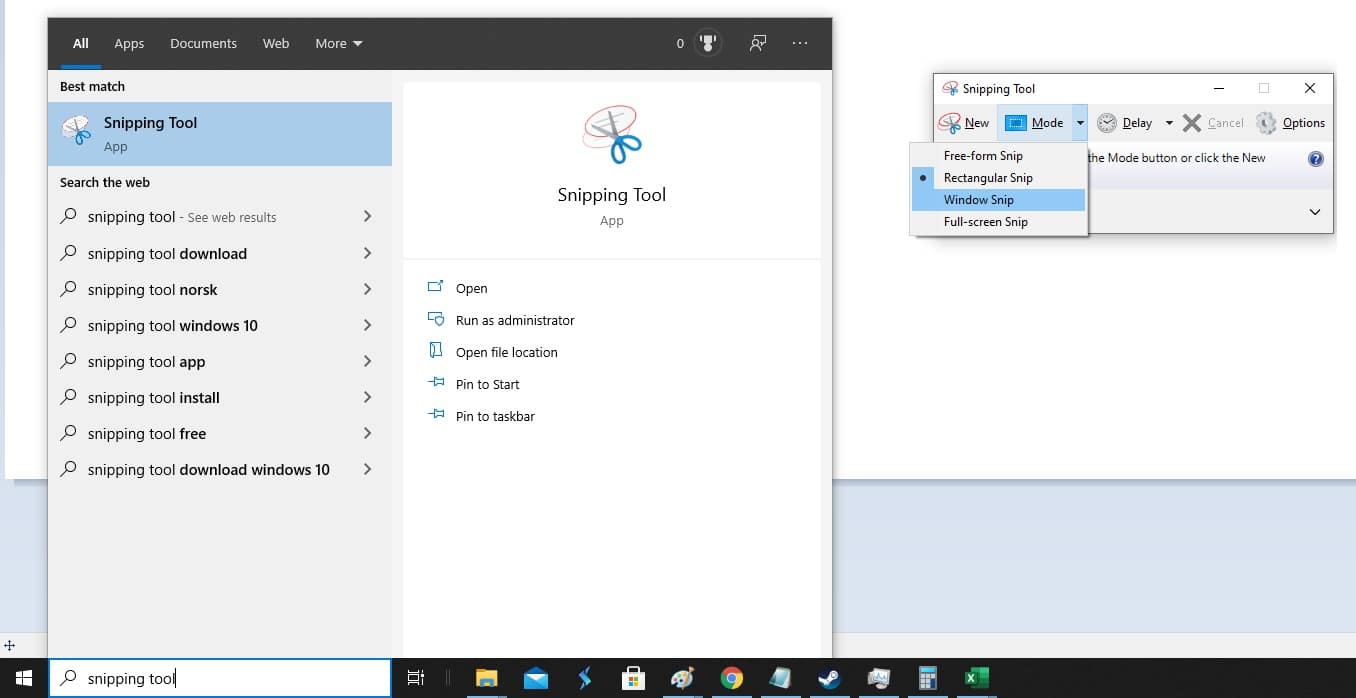Expand the Mode dropdown arrow
Screen dimensions: 1356x698
[1079, 122]
